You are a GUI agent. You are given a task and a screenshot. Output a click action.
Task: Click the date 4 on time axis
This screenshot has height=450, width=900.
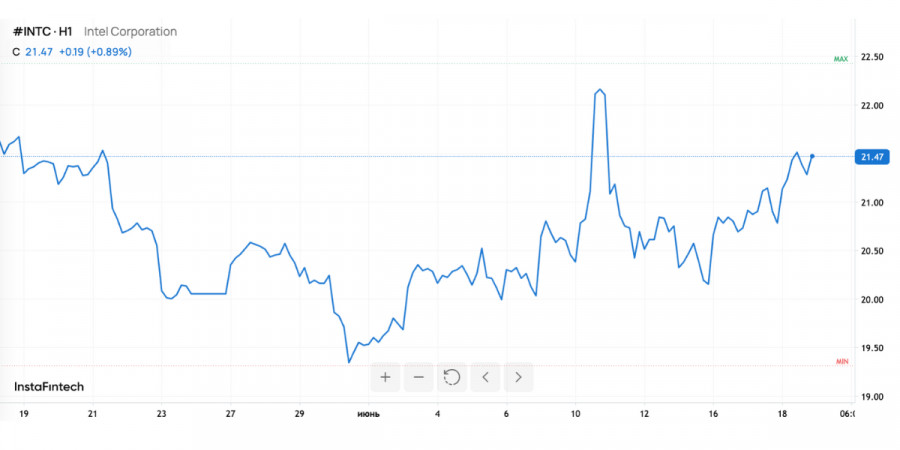tap(437, 413)
